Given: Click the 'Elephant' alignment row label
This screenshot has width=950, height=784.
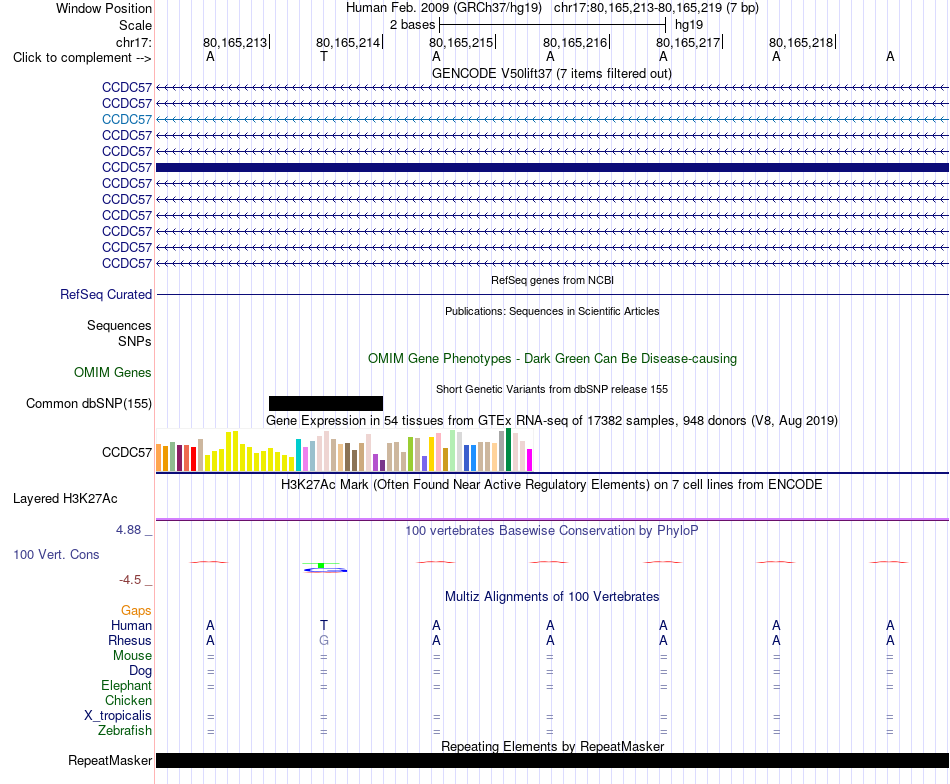Looking at the screenshot, I should (x=126, y=686).
